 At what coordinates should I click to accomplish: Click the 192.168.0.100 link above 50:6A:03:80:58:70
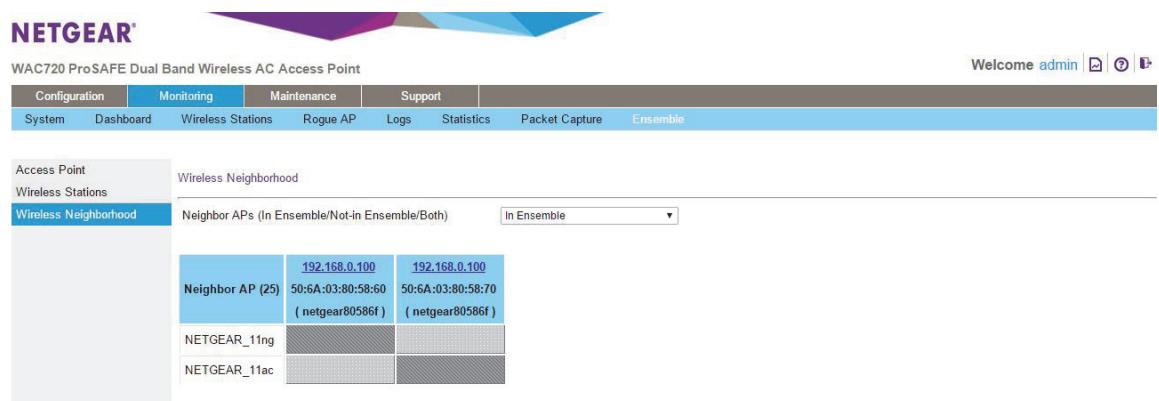coord(449,267)
